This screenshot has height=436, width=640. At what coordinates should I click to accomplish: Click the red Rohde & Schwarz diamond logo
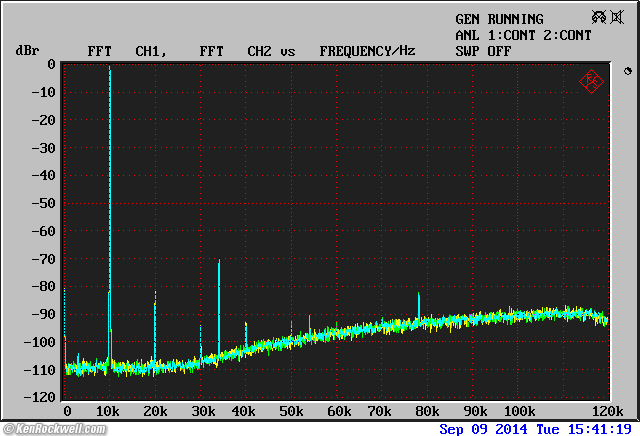click(x=591, y=82)
